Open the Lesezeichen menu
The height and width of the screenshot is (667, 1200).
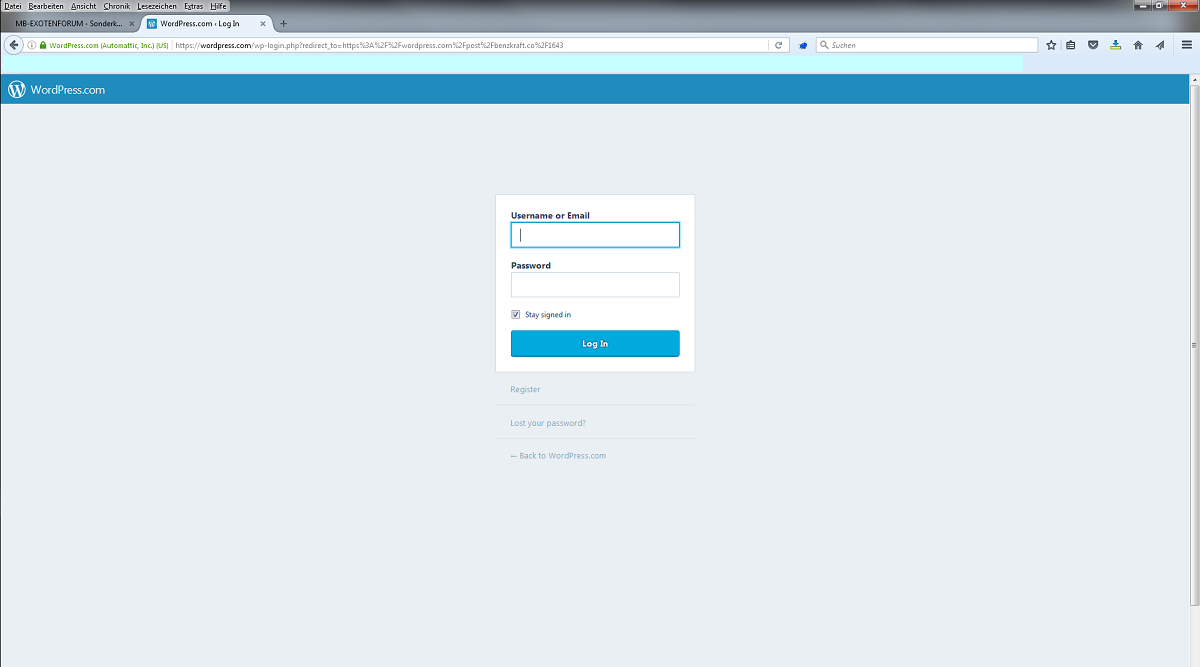pos(157,6)
